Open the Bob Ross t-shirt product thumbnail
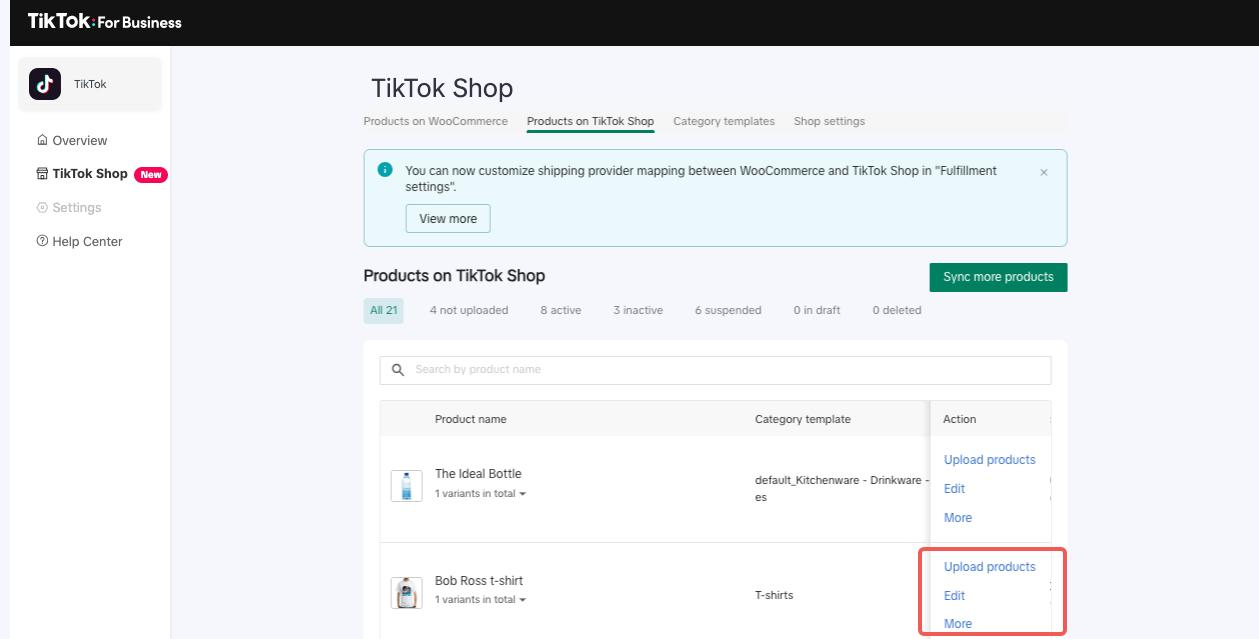This screenshot has width=1259, height=639. point(406,592)
